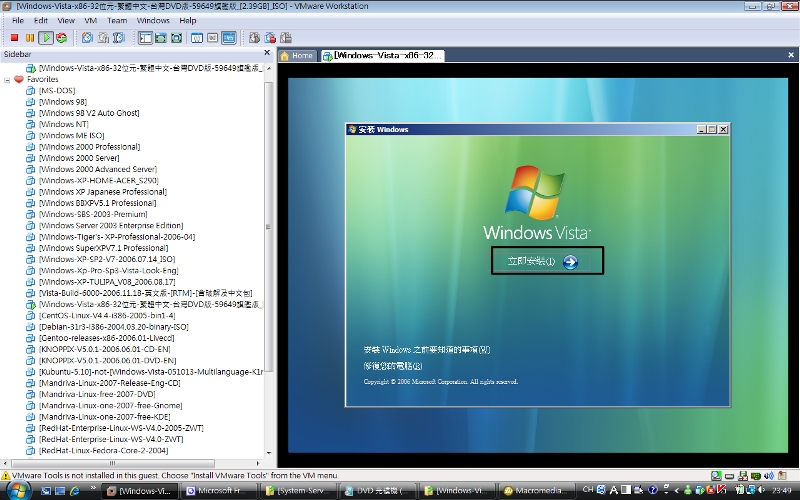Select [KNOPPIX-V5.0.1-2006.06.01-CD-EN]

(105, 349)
